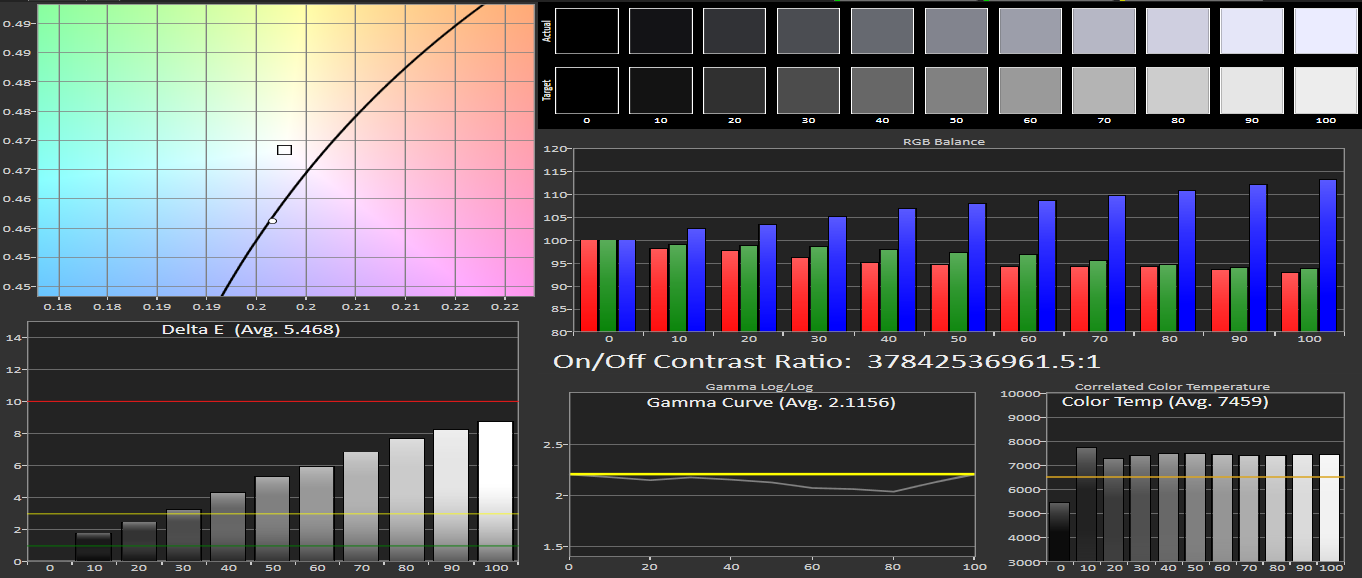The width and height of the screenshot is (1362, 578).
Task: Click the Gamma Curve average label
Action: coord(770,402)
